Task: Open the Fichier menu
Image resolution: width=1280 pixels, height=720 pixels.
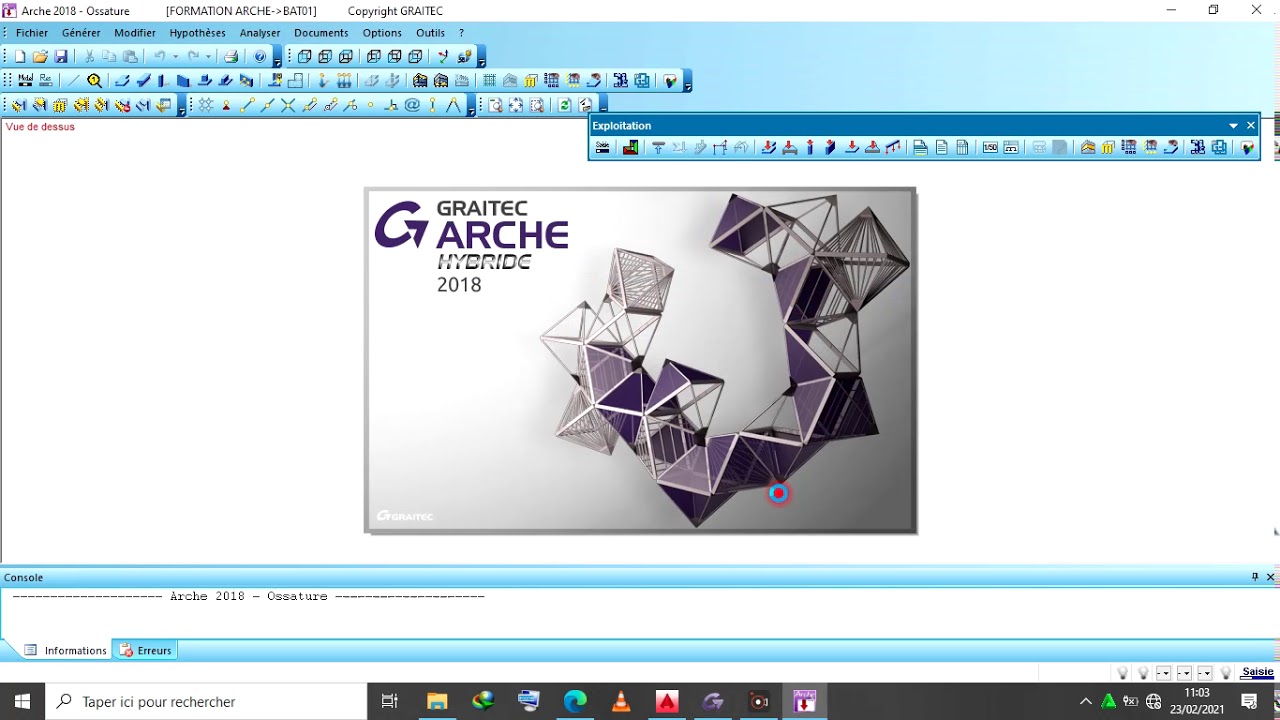Action: coord(32,33)
